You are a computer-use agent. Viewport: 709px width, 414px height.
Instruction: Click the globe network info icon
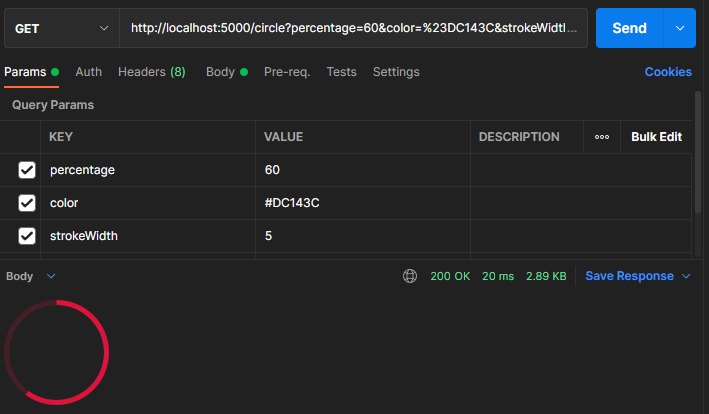coord(410,276)
